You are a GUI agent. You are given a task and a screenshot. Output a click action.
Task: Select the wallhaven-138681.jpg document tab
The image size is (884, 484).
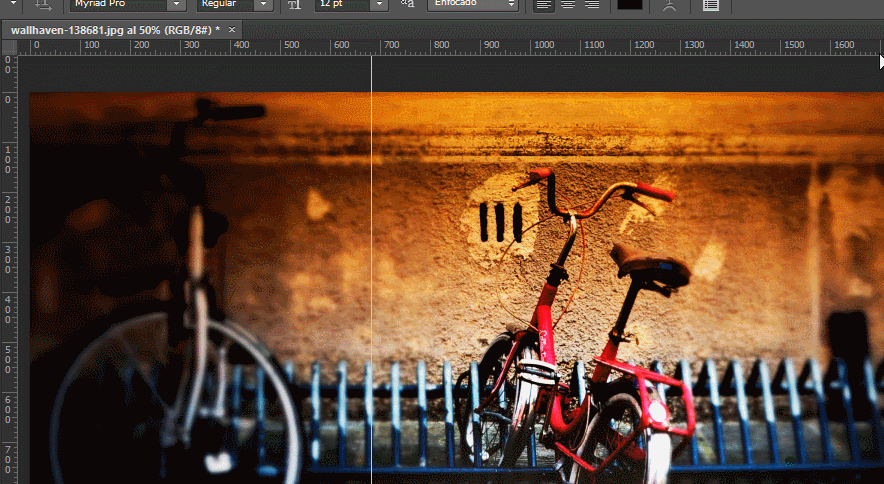click(115, 30)
